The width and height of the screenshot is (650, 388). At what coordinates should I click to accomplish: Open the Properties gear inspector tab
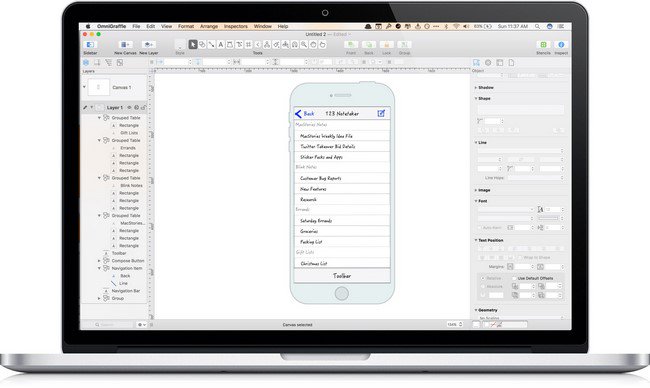pos(488,63)
